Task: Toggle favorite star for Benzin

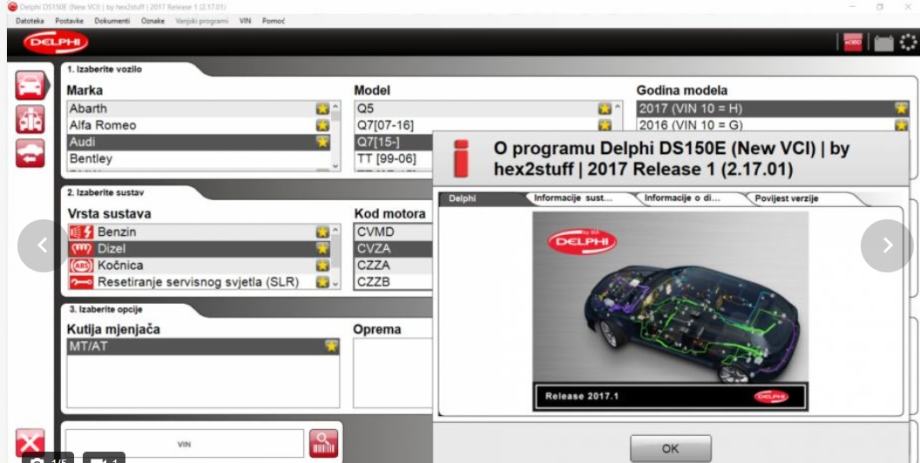Action: (x=323, y=232)
